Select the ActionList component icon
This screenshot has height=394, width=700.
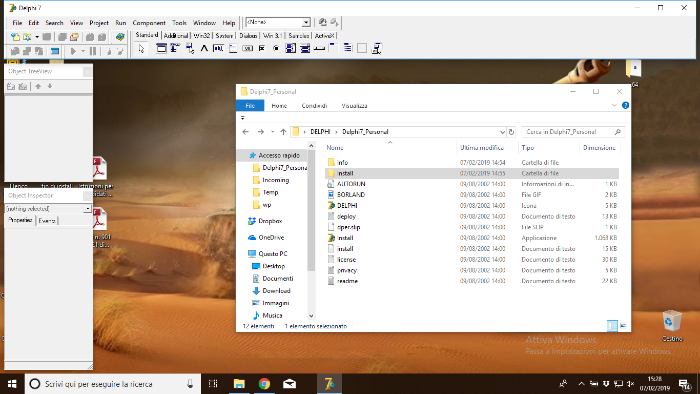(376, 48)
